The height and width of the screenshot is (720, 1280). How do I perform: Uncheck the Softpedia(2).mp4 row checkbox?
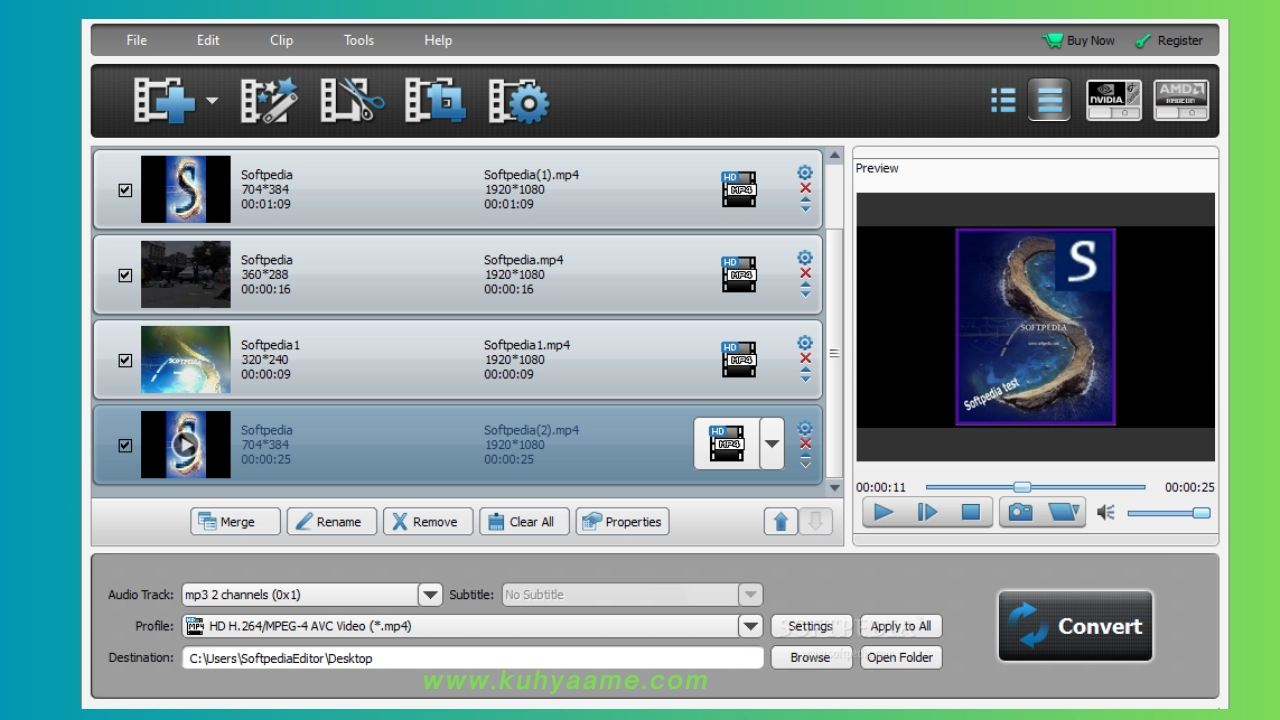point(125,445)
